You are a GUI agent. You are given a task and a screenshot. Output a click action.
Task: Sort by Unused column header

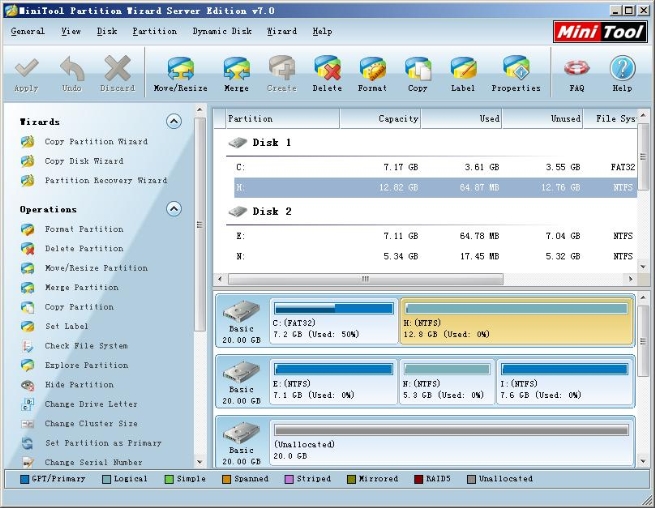click(x=542, y=119)
